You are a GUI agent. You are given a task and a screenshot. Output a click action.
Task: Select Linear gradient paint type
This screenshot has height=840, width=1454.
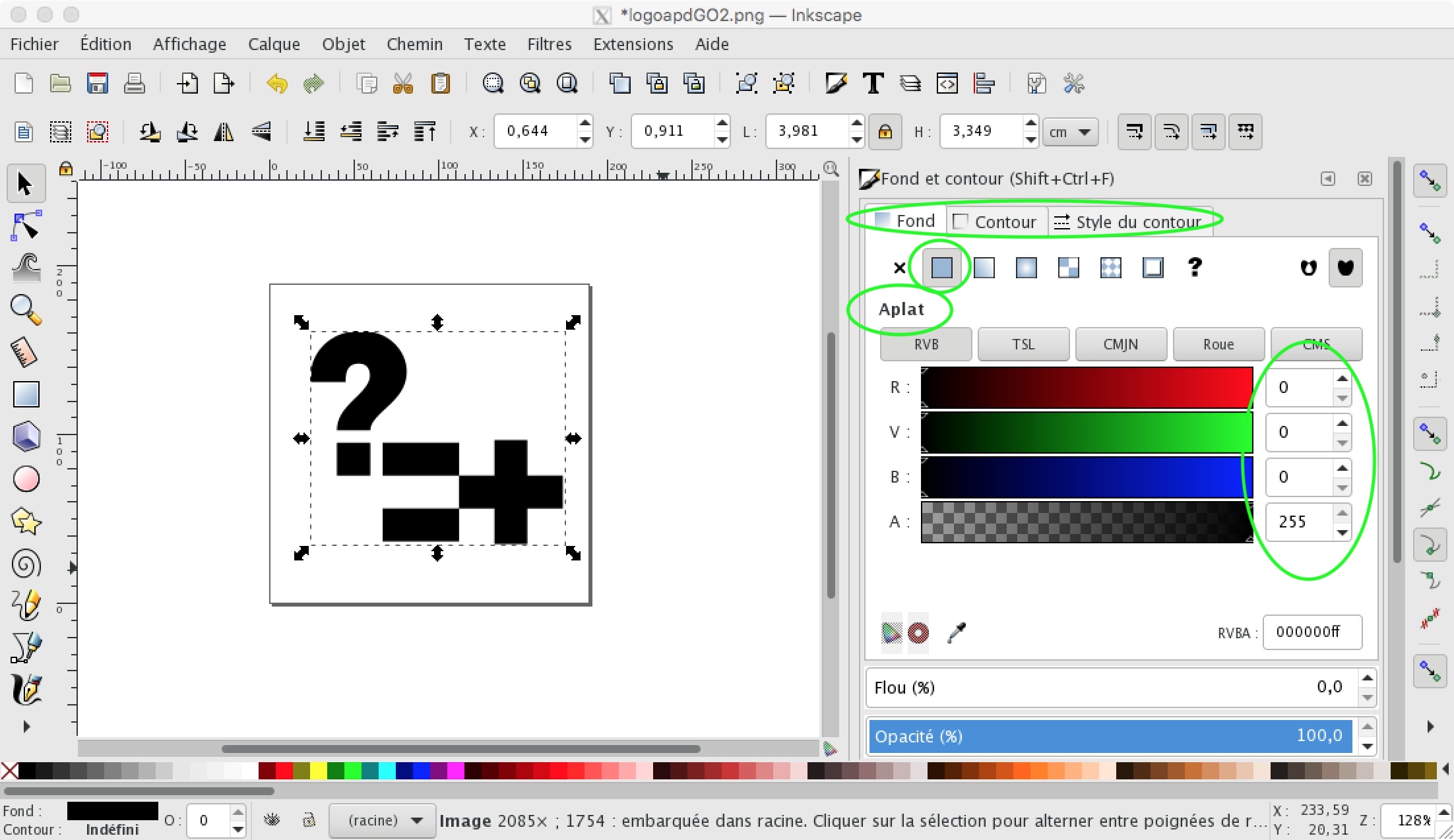tap(984, 268)
